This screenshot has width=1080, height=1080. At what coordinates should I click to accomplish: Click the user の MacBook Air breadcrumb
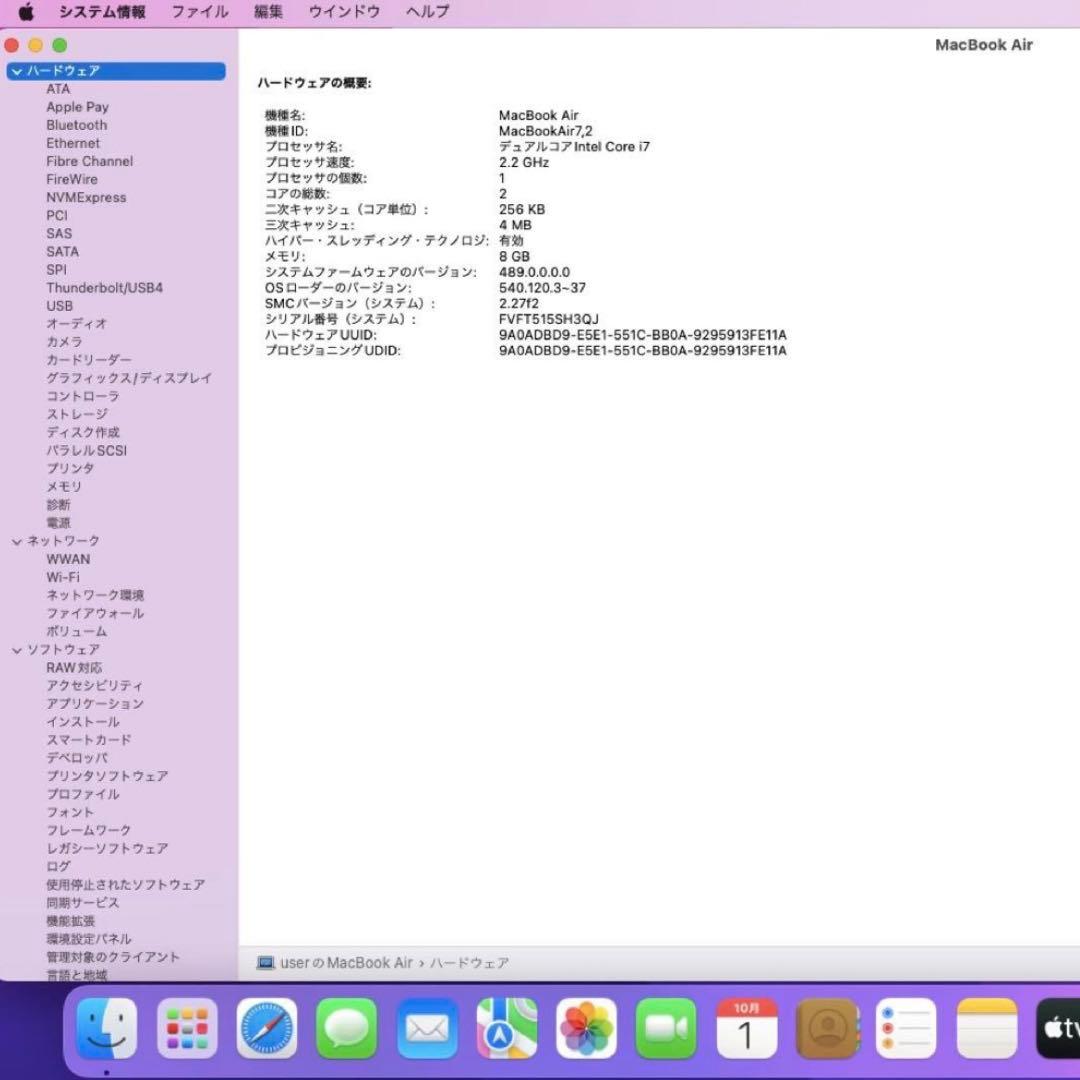(x=345, y=962)
